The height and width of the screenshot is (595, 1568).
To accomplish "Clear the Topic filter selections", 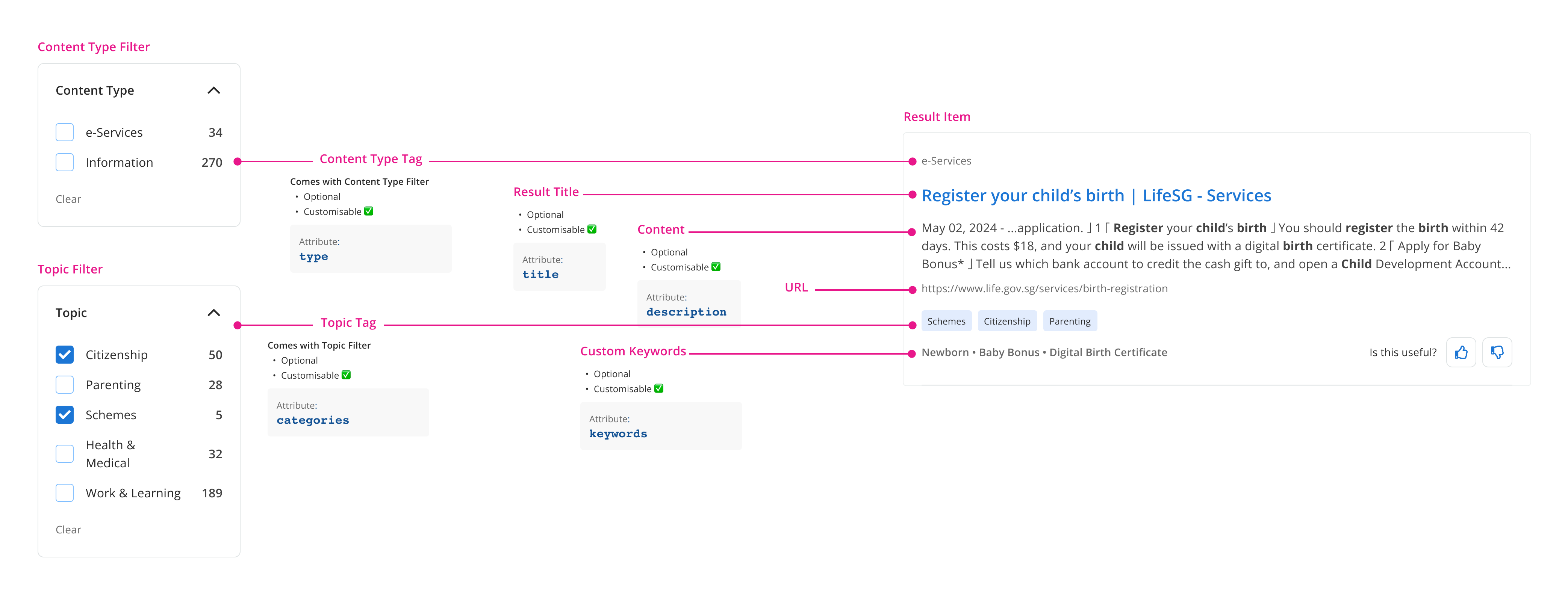I will 68,529.
